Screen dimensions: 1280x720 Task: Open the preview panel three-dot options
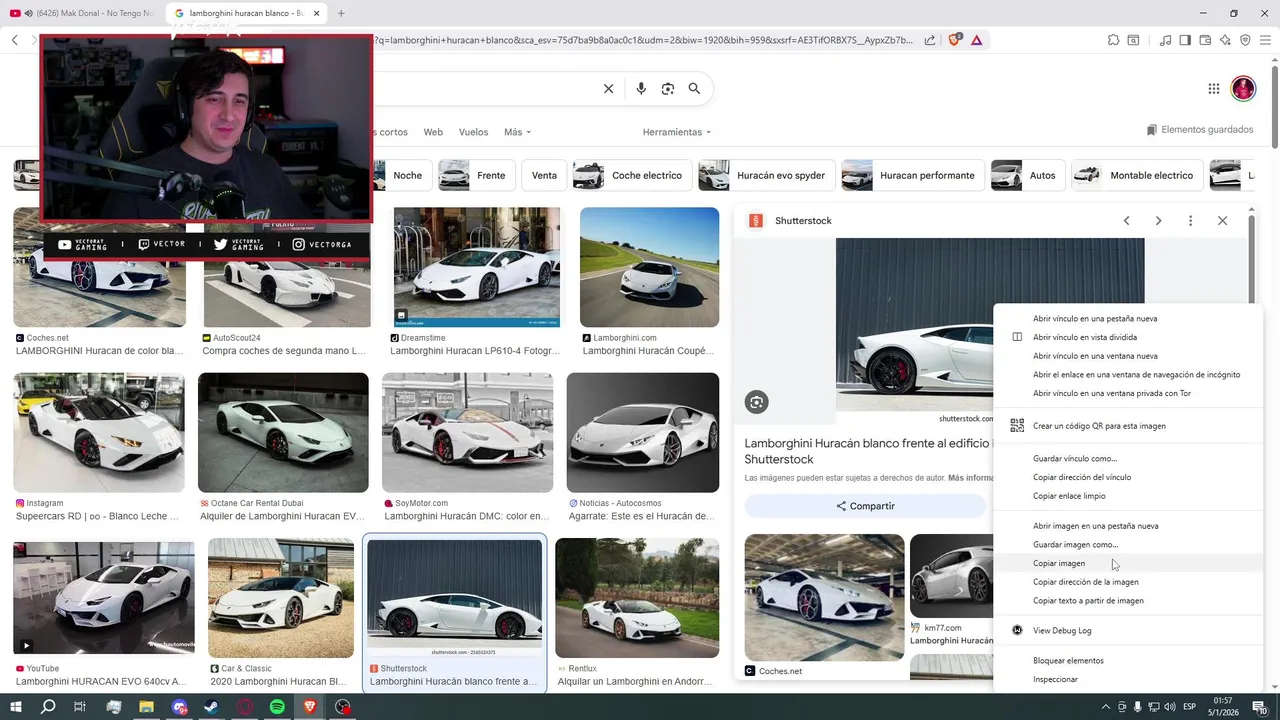1190,221
